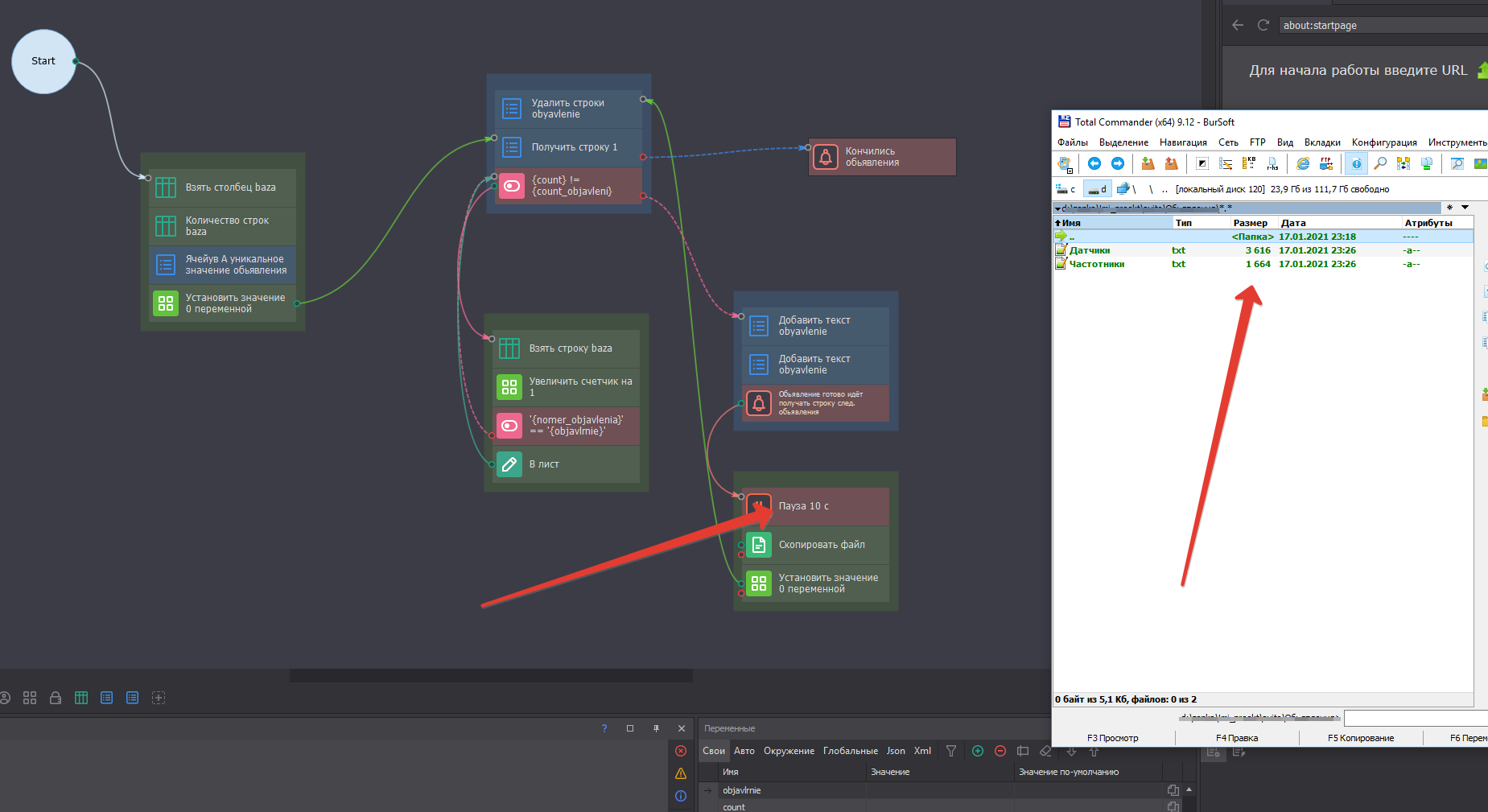The image size is (1488, 812).
Task: Open 'Выделение' menu in Total Commander
Action: [x=1123, y=142]
